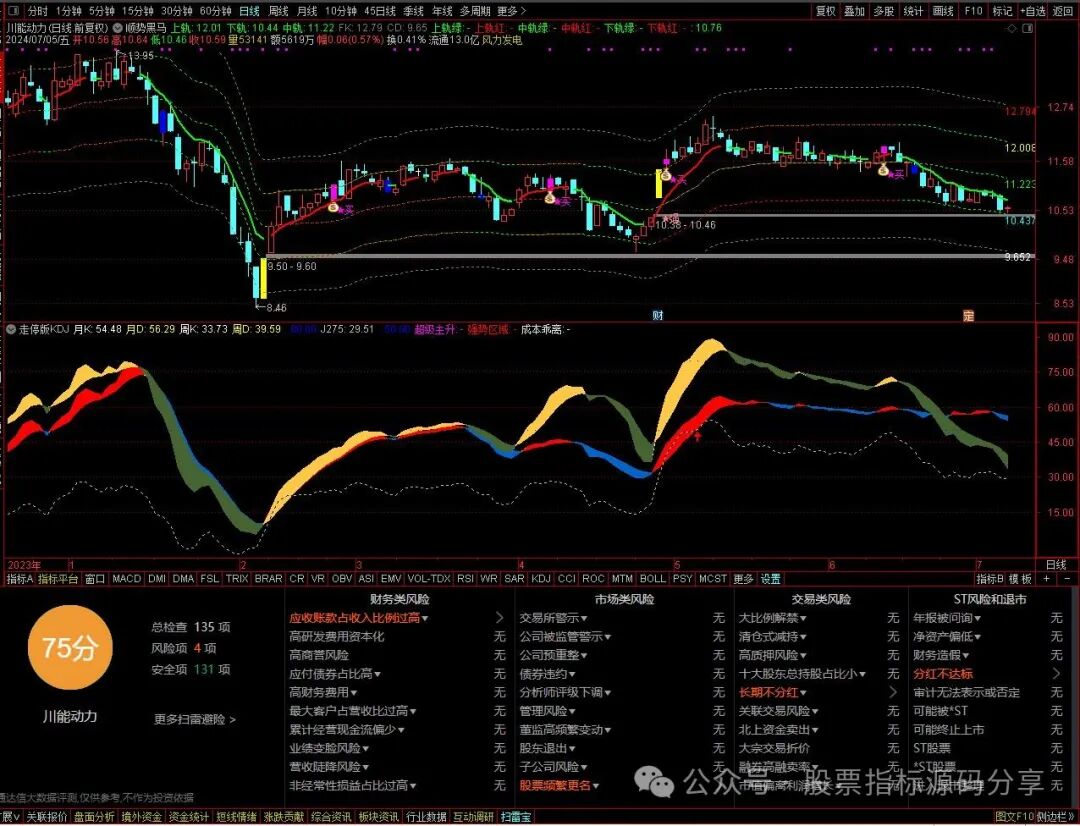Click the 统计 button
Image resolution: width=1080 pixels, height=826 pixels.
point(913,11)
